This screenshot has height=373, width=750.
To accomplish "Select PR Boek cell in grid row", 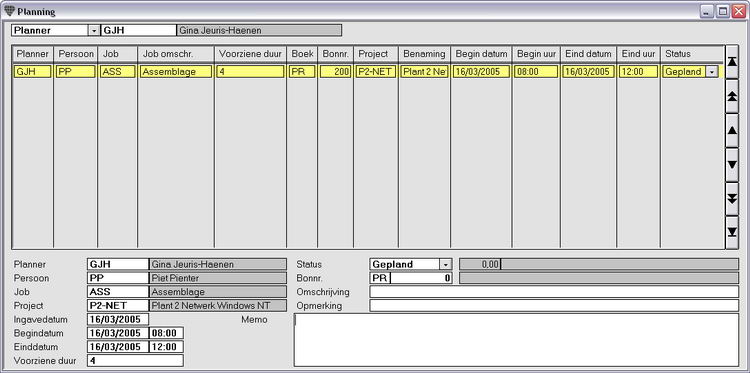I will point(302,72).
